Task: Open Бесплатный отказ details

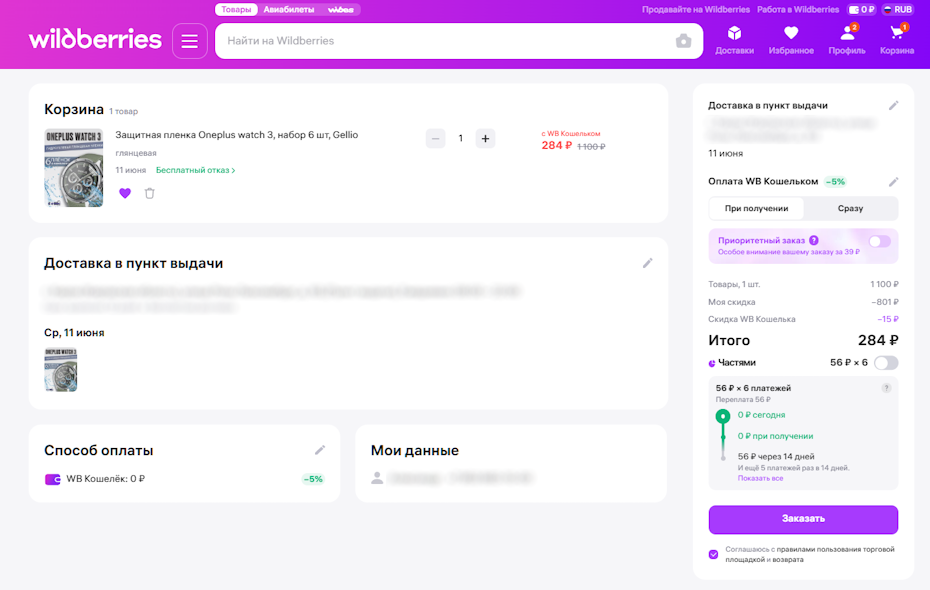Action: point(196,170)
